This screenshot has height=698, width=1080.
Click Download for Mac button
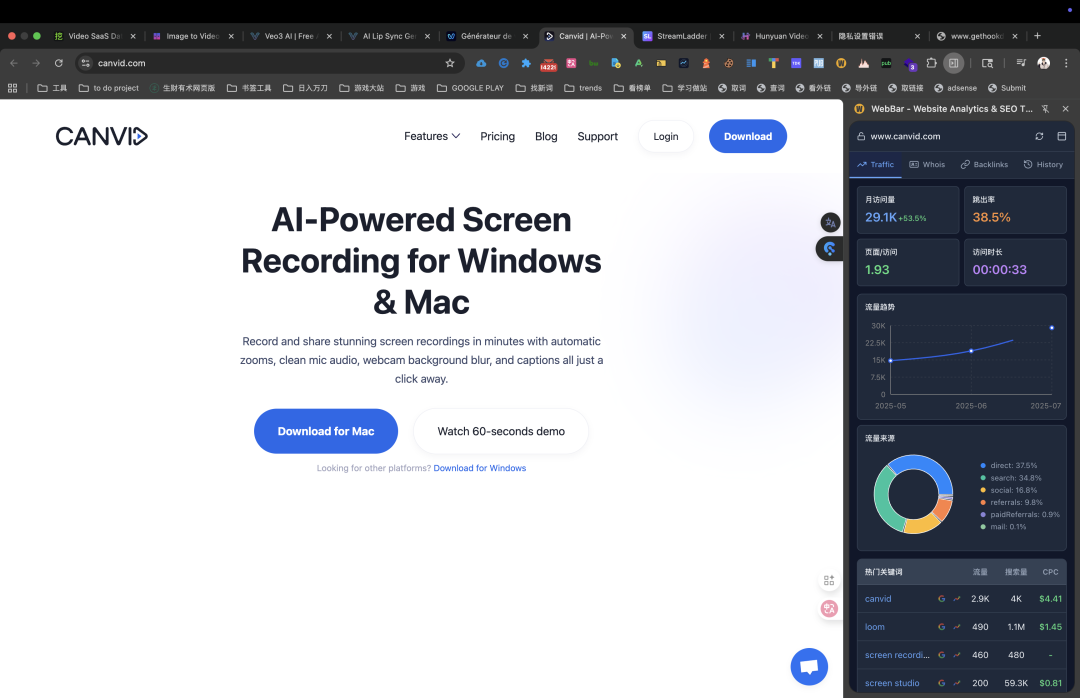(x=326, y=431)
